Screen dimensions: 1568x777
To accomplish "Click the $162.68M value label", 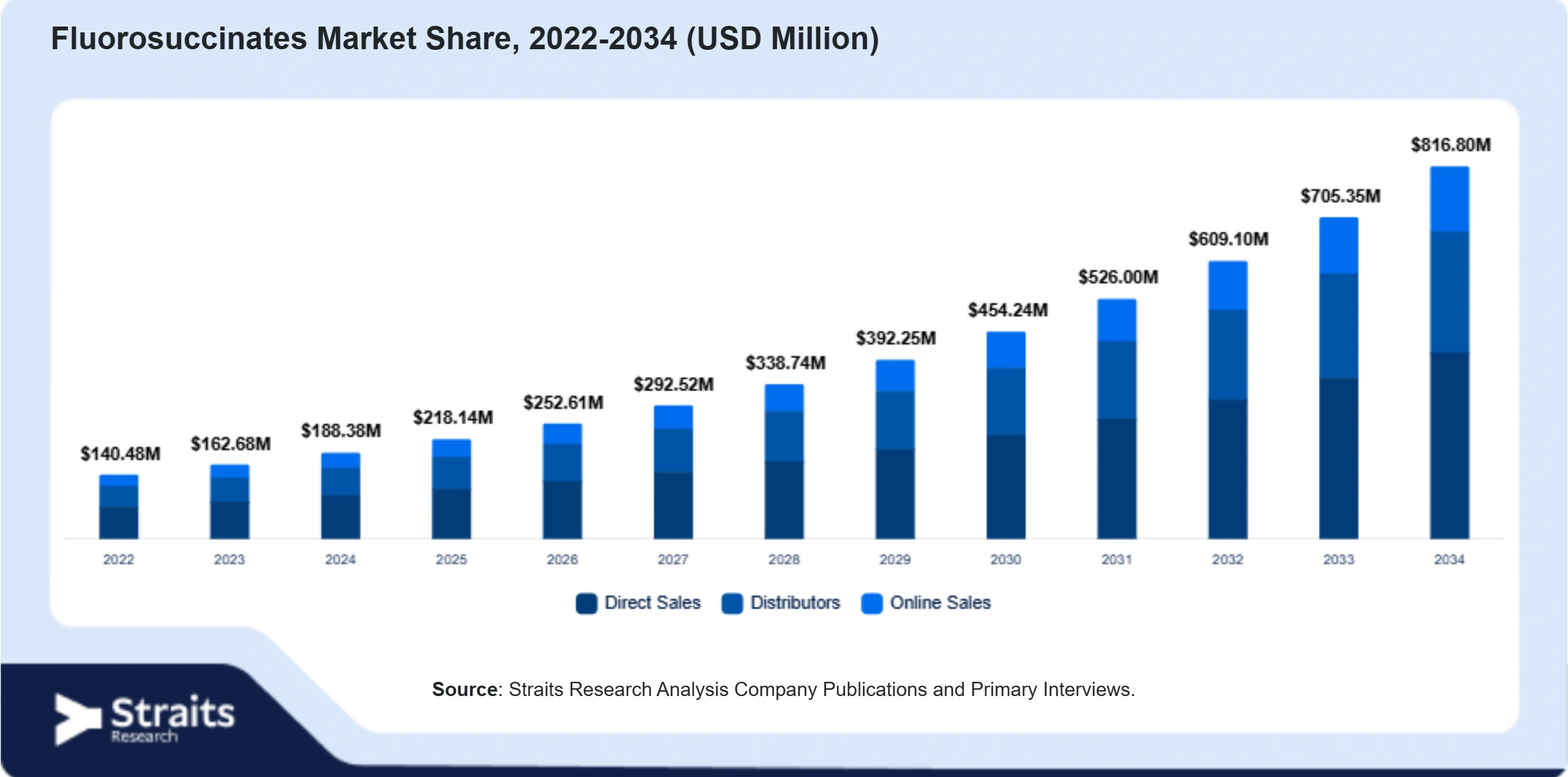I will [x=230, y=444].
